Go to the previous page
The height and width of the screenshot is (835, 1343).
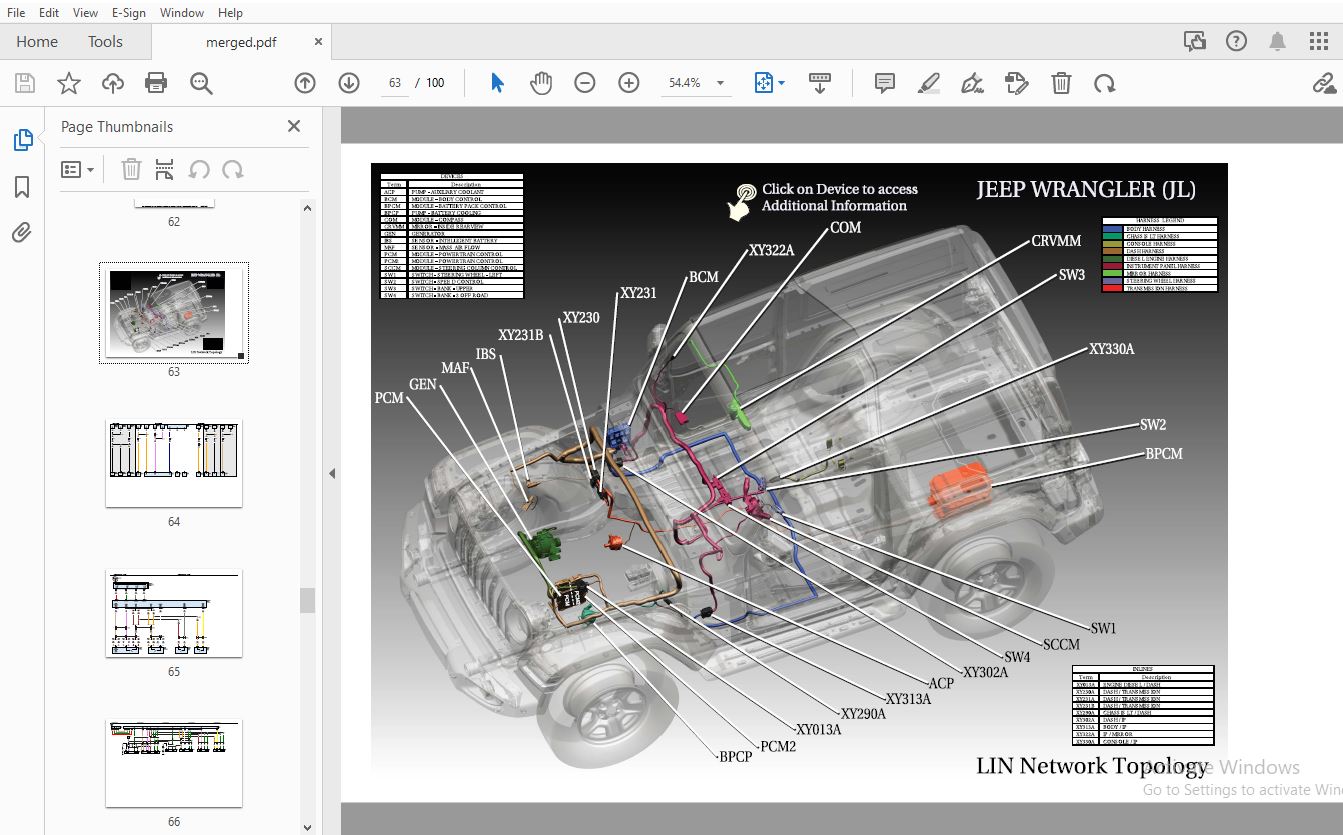(x=305, y=83)
